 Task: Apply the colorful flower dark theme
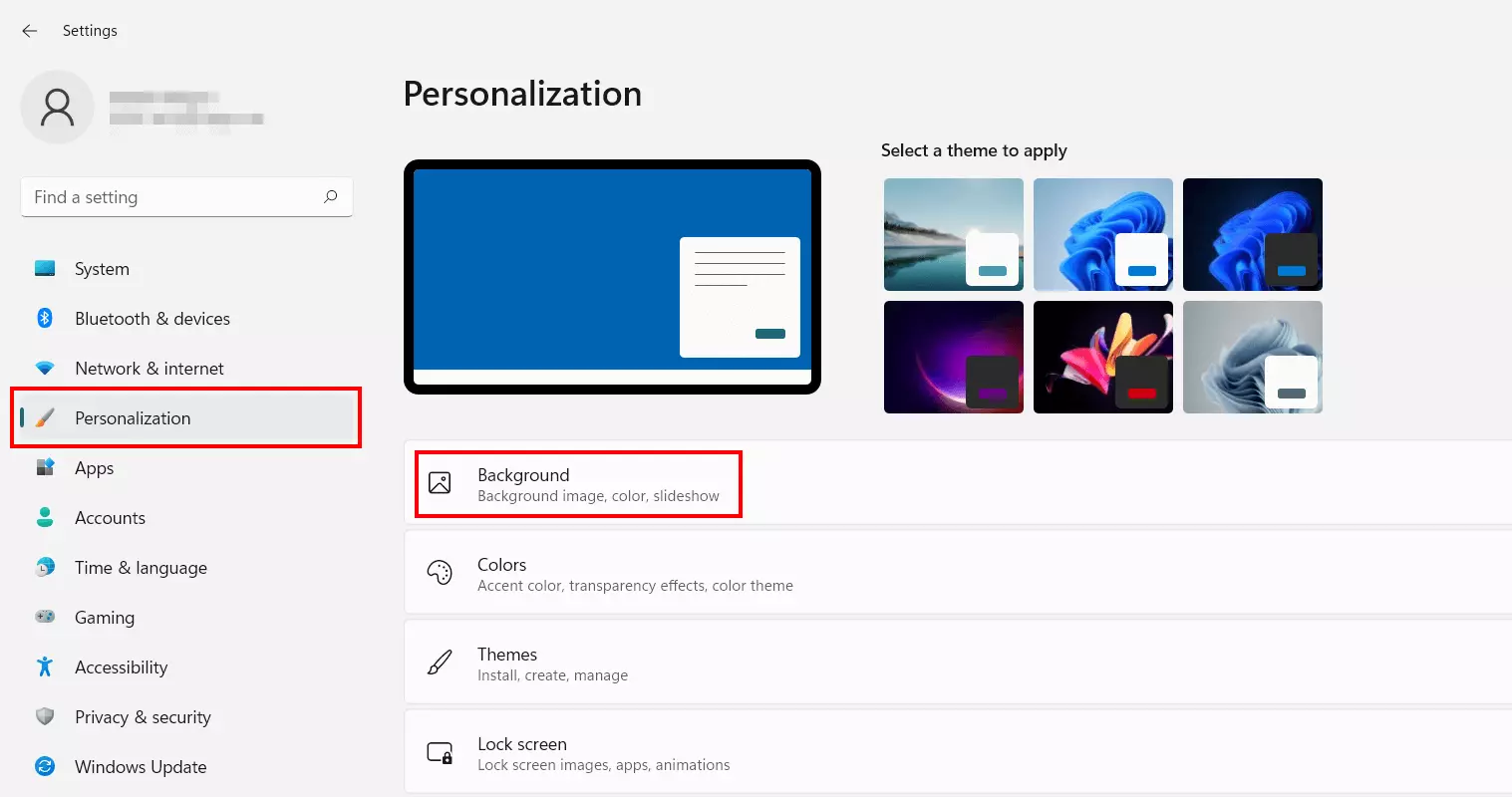[x=1103, y=357]
